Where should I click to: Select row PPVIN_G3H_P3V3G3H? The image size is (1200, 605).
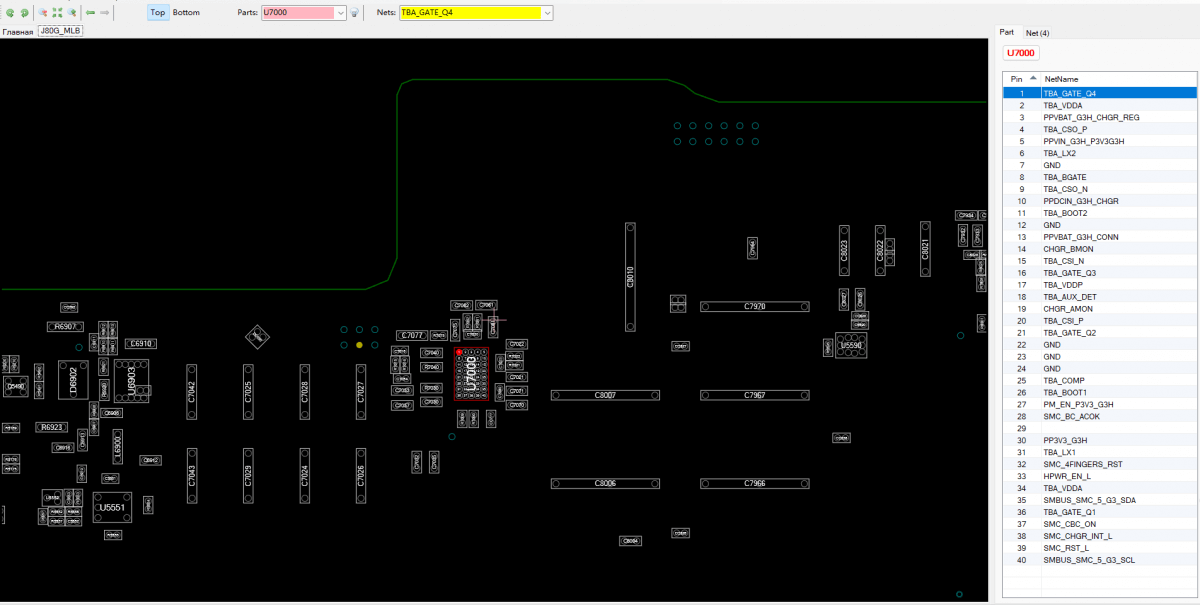(1099, 141)
